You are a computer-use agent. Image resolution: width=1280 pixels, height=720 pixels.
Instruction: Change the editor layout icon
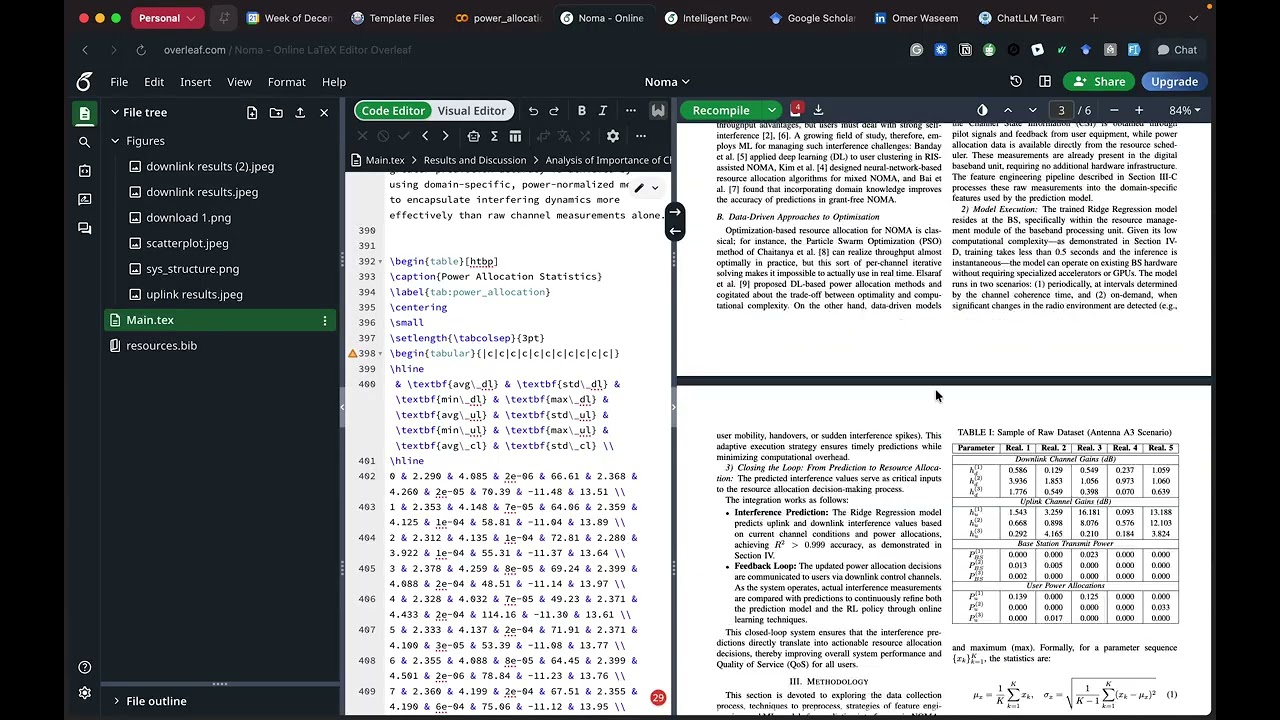tap(1045, 82)
